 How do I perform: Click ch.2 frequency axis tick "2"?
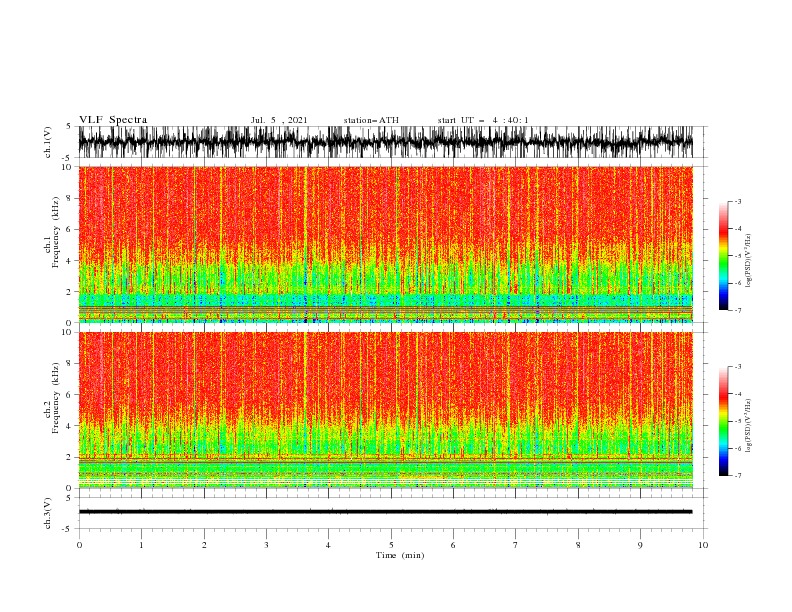coord(70,457)
